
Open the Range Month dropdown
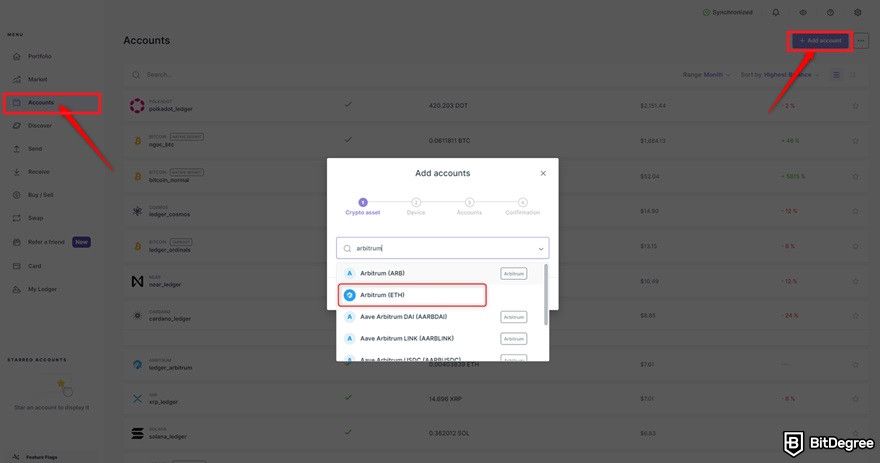click(706, 75)
